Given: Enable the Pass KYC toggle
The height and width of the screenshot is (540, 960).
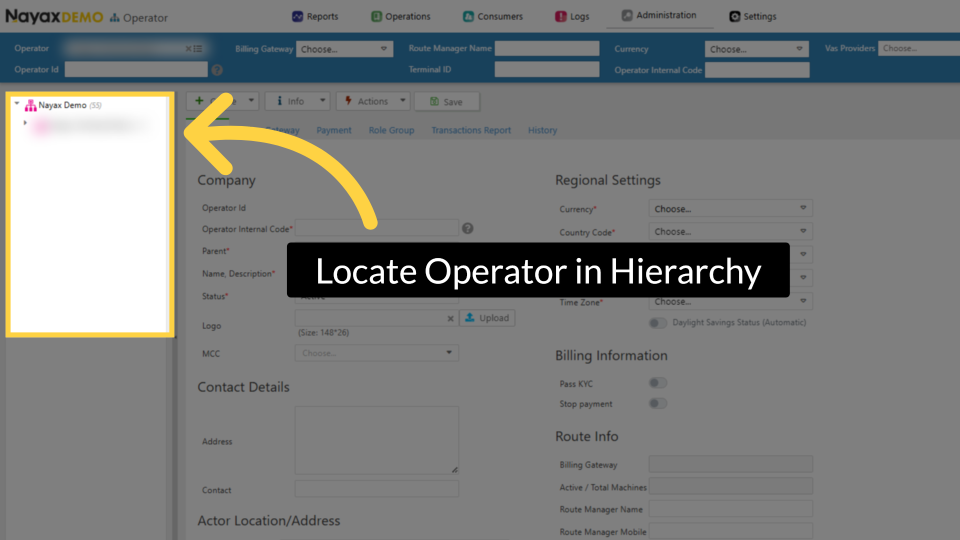Looking at the screenshot, I should pyautogui.click(x=658, y=383).
